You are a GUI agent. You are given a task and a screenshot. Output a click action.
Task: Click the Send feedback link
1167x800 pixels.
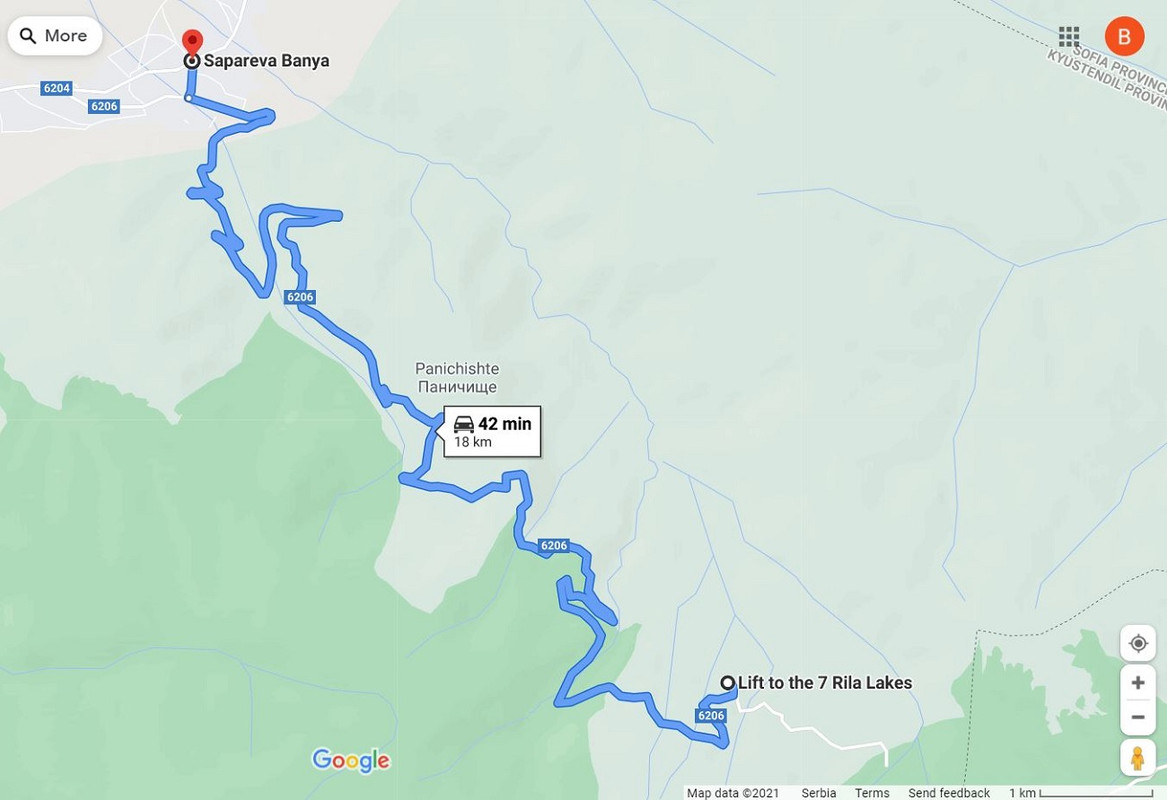tap(949, 793)
